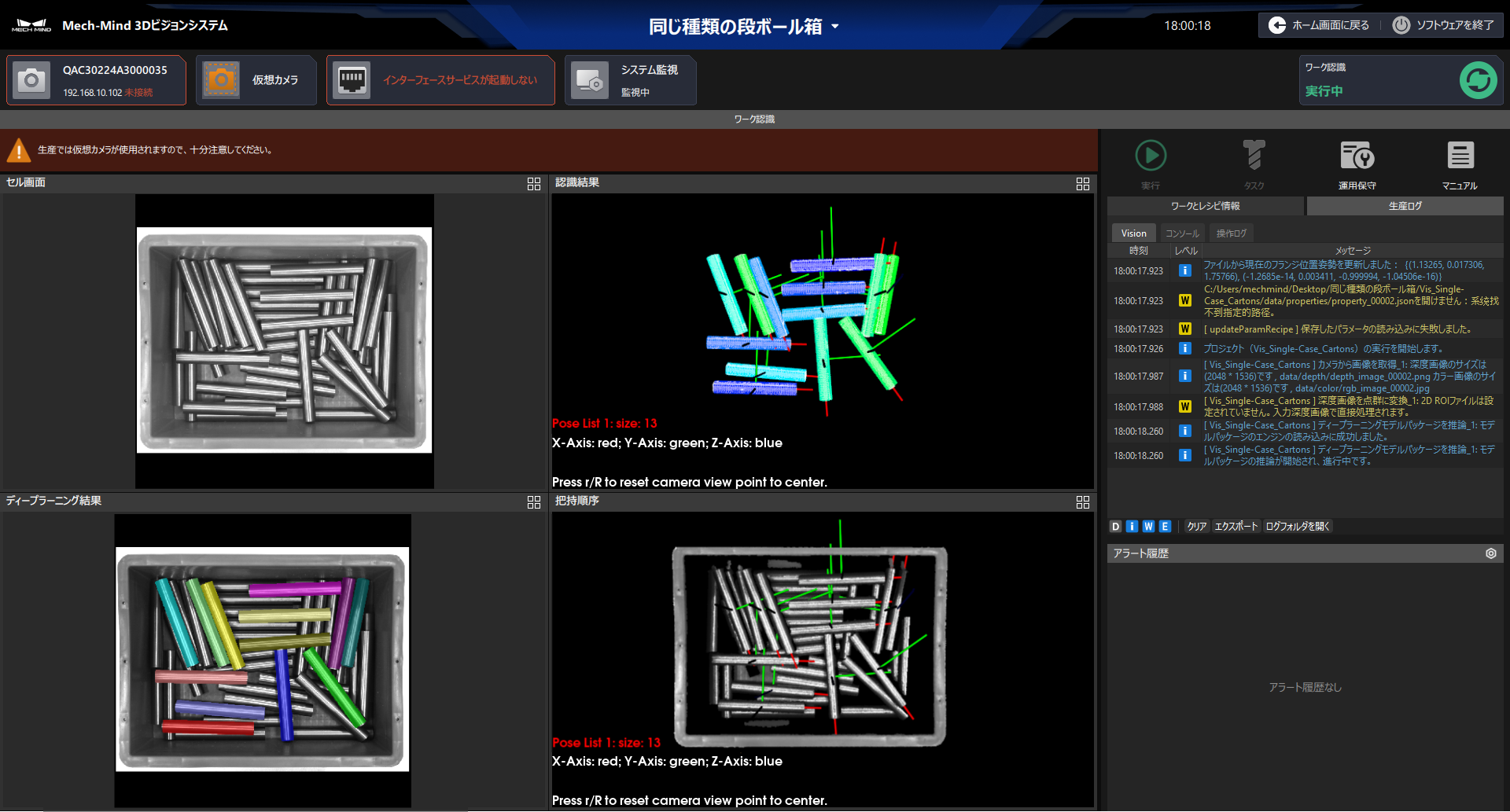Click the 認識結果 3D point cloud view
Viewport: 1510px width, 812px height.
click(x=823, y=341)
